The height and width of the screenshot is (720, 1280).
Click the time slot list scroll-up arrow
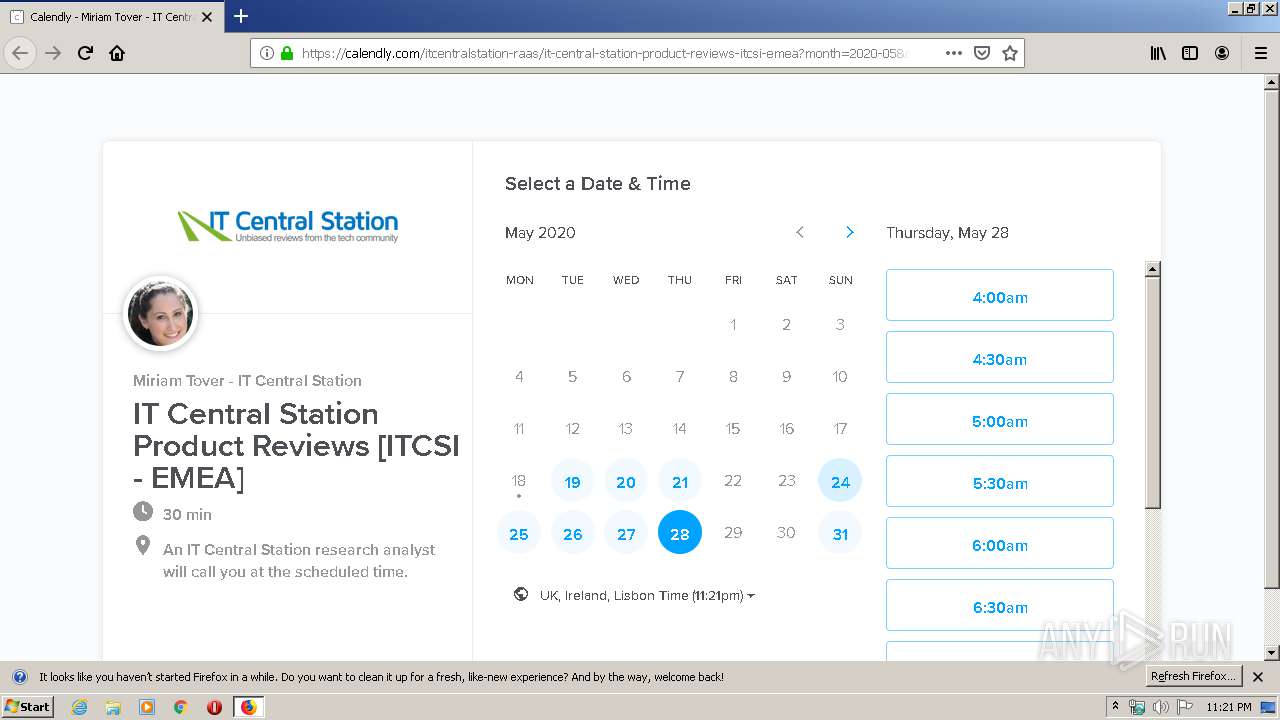[1153, 269]
